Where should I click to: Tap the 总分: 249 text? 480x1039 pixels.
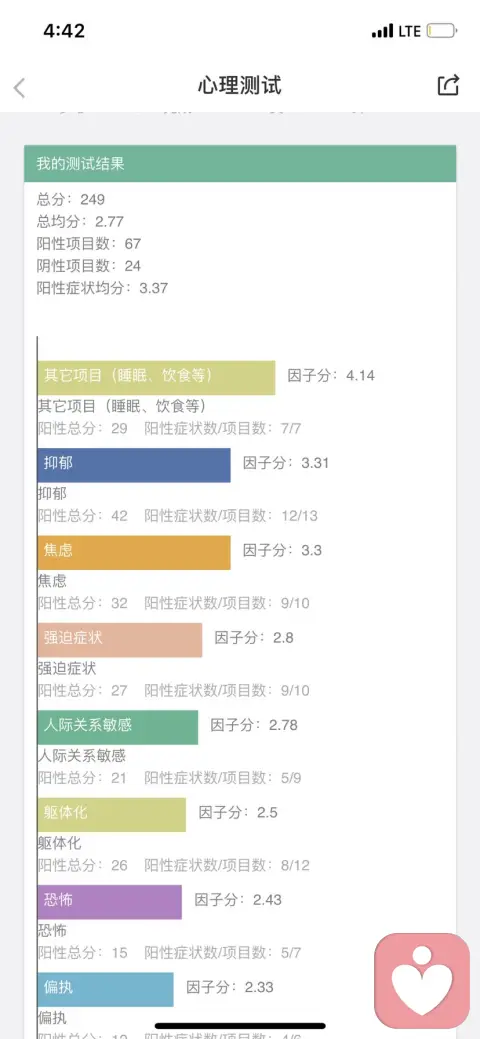click(71, 199)
